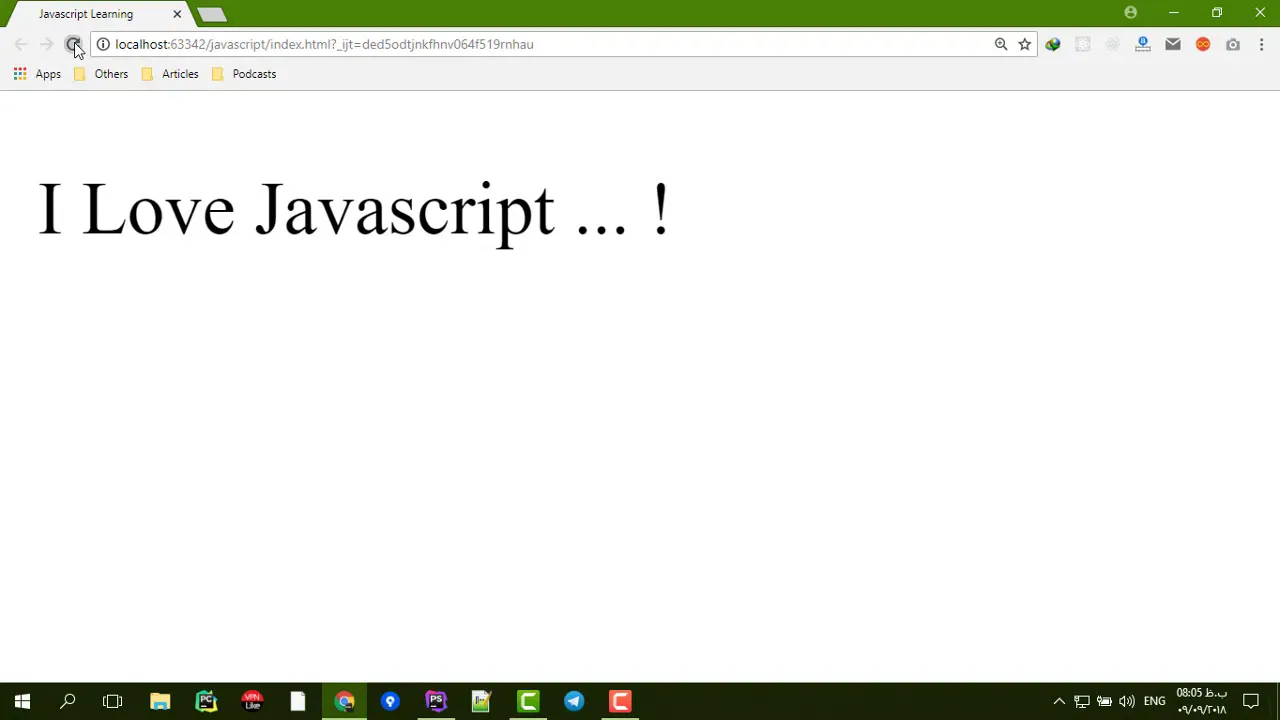
Task: Select the Javascript Learning tab
Action: 96,14
